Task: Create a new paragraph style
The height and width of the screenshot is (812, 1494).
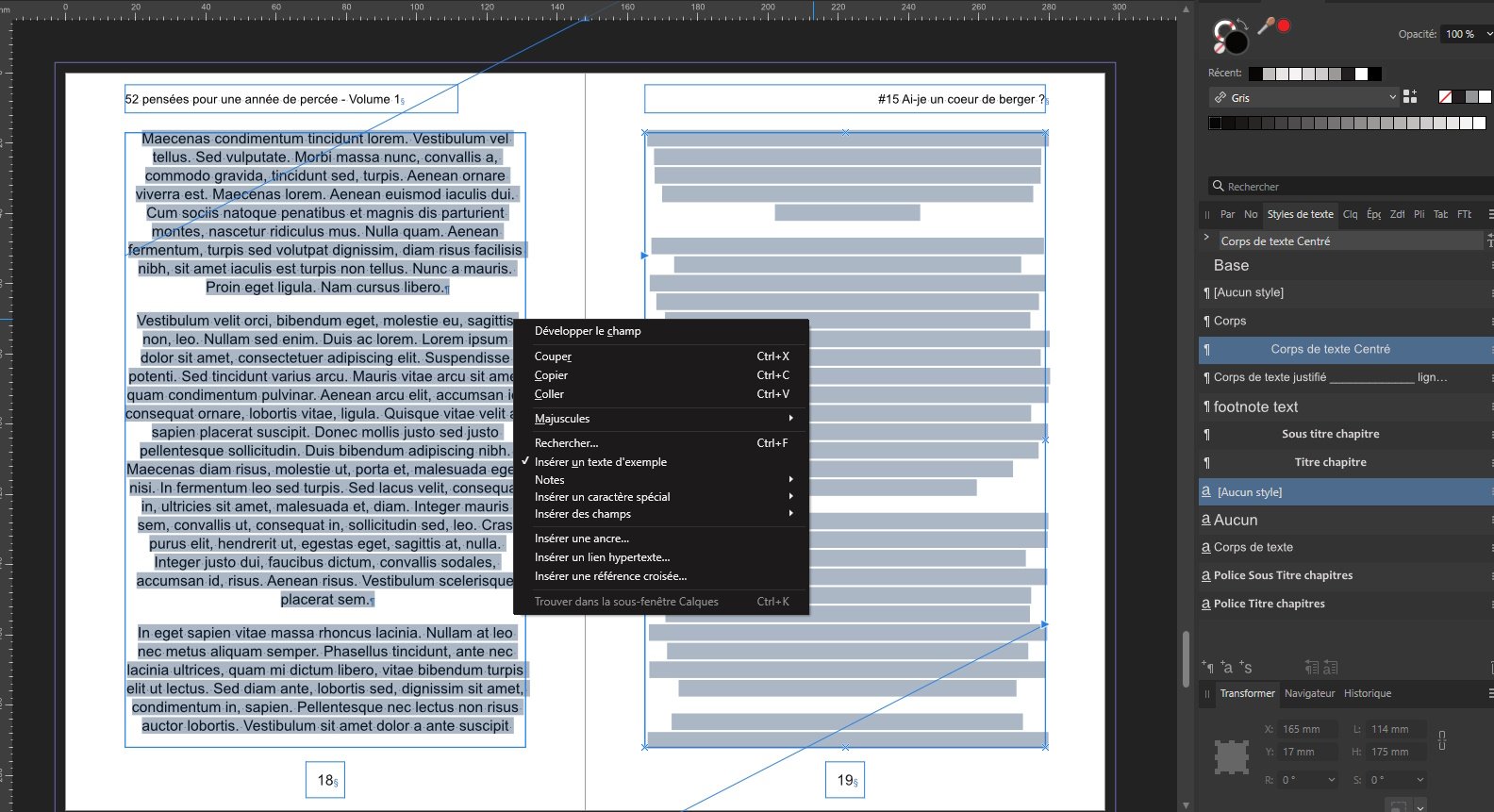Action: click(1208, 667)
